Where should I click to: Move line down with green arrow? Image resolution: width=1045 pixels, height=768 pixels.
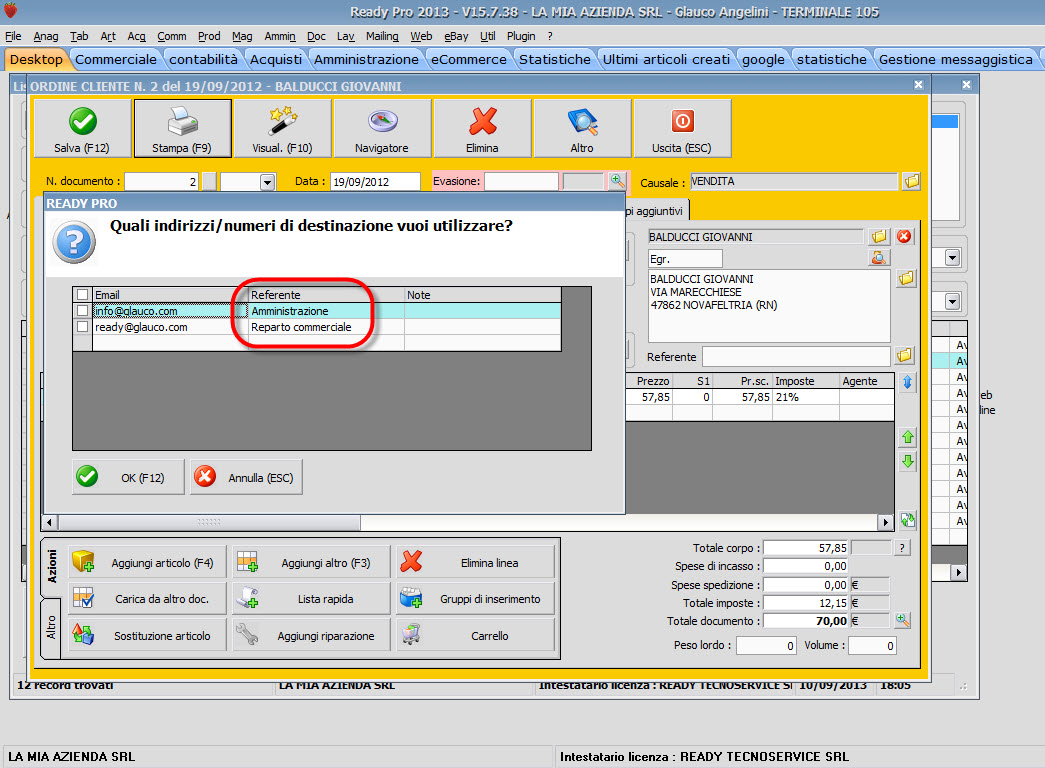[x=907, y=461]
